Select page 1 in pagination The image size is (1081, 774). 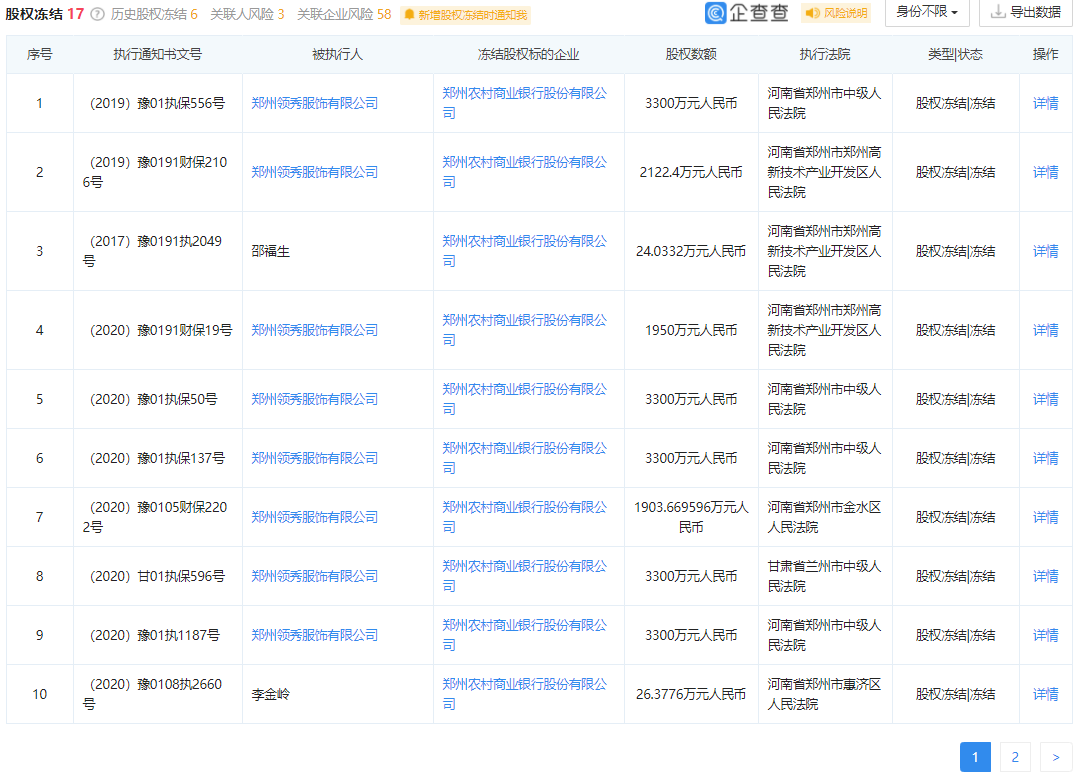coord(975,757)
